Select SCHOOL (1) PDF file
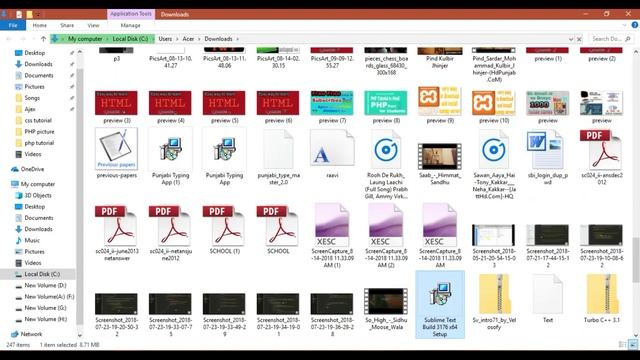The height and width of the screenshot is (360, 640). (x=224, y=225)
